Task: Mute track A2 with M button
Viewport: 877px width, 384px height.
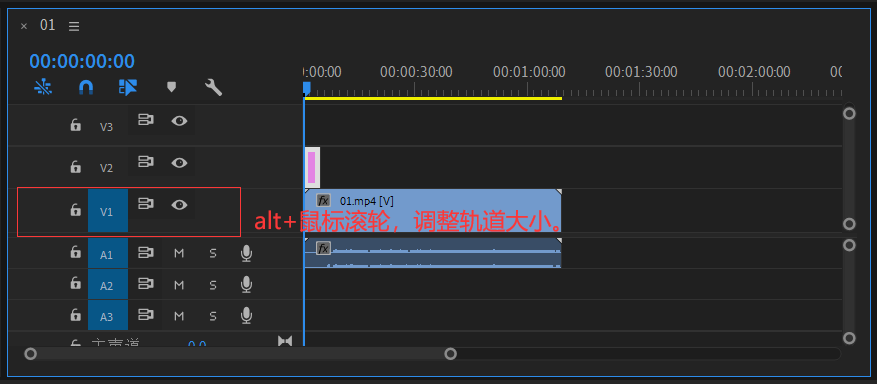Action: point(179,285)
